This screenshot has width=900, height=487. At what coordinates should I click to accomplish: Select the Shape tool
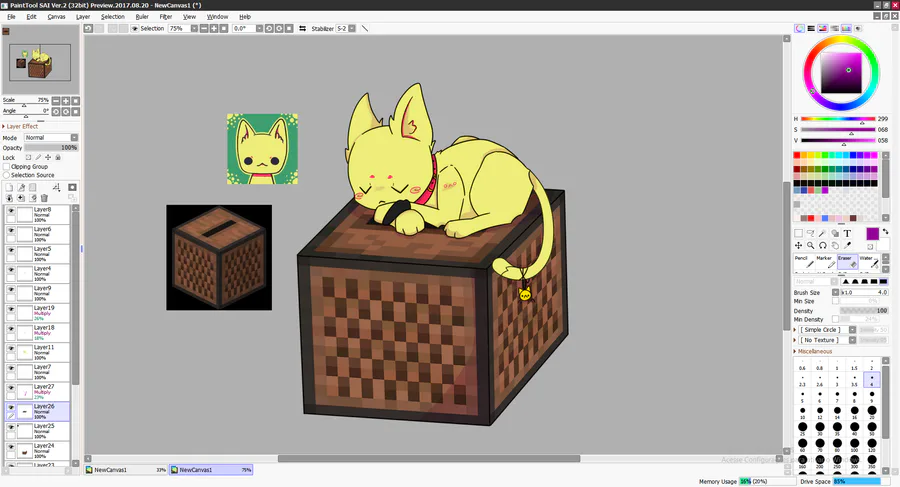pyautogui.click(x=835, y=233)
